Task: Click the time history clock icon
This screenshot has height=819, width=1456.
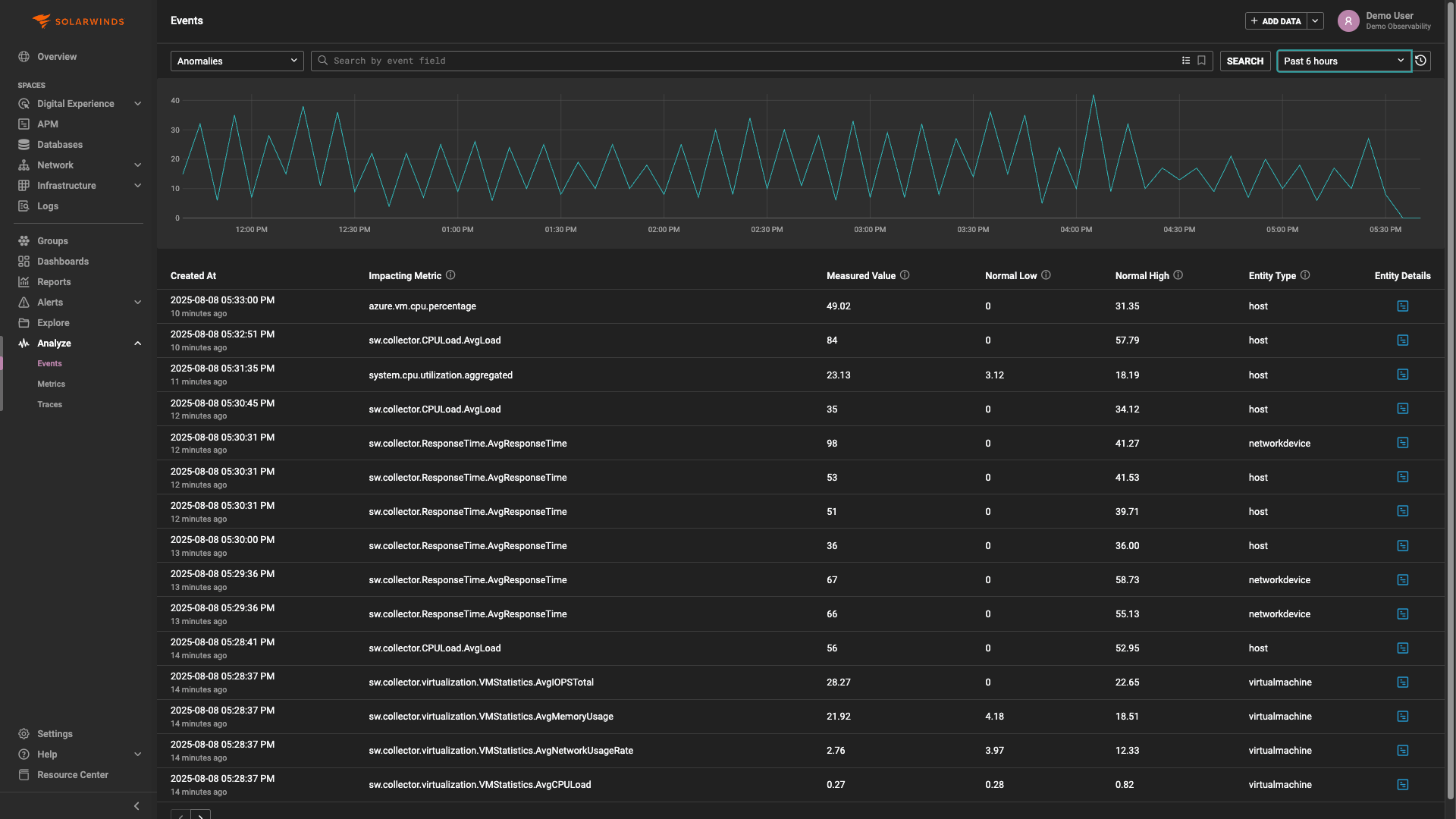Action: 1421,61
